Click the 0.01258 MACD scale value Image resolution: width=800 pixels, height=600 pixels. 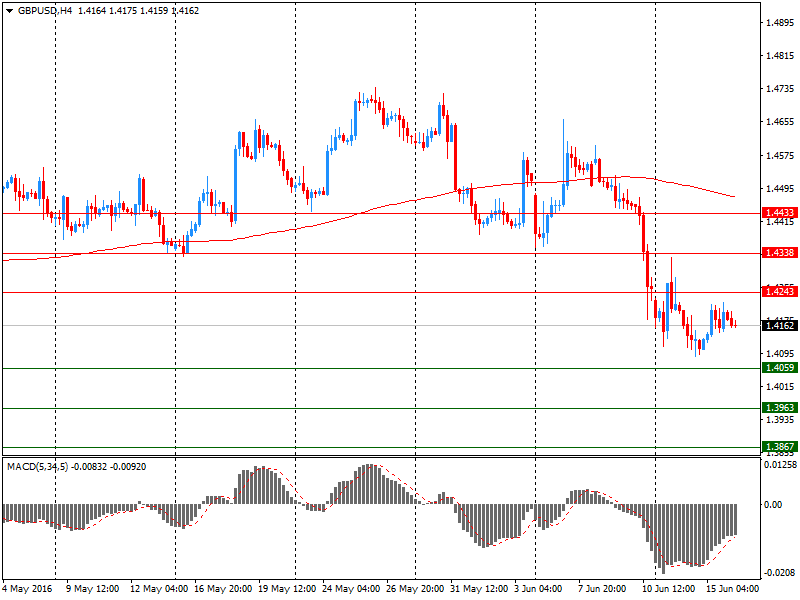(x=780, y=465)
